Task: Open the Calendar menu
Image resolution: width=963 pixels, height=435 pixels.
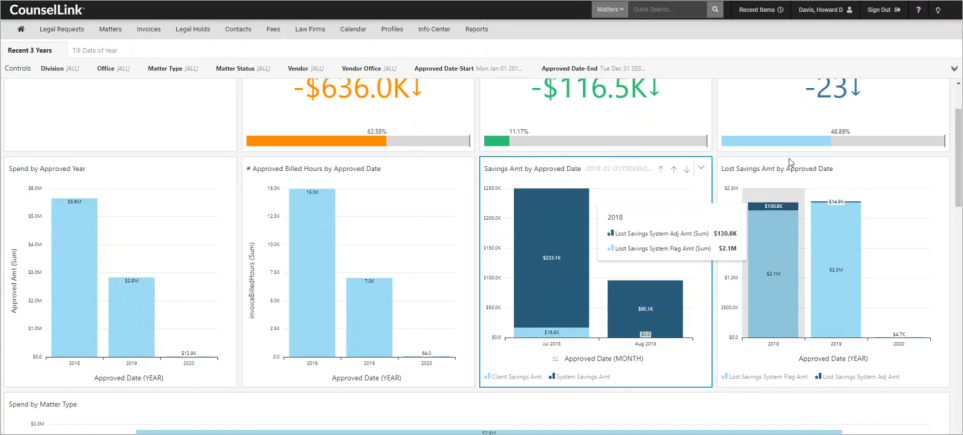Action: click(353, 29)
